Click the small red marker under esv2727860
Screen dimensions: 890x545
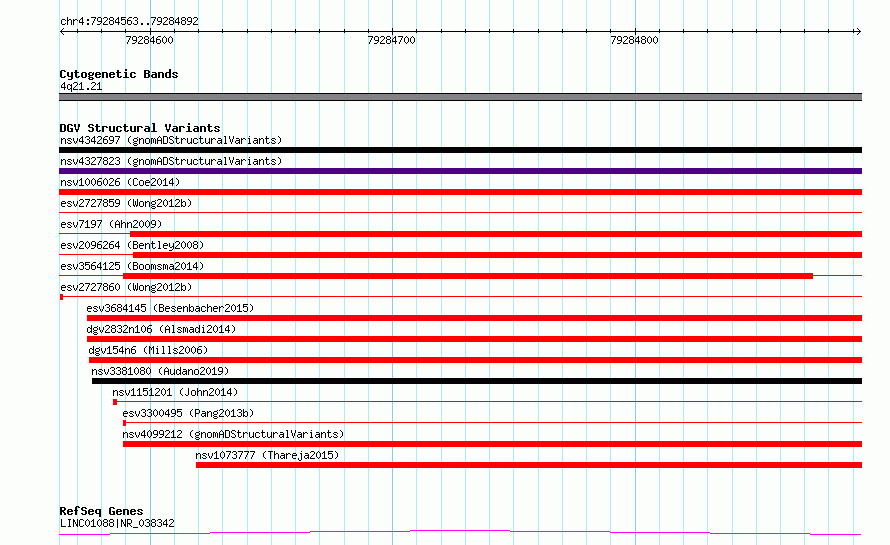click(61, 297)
